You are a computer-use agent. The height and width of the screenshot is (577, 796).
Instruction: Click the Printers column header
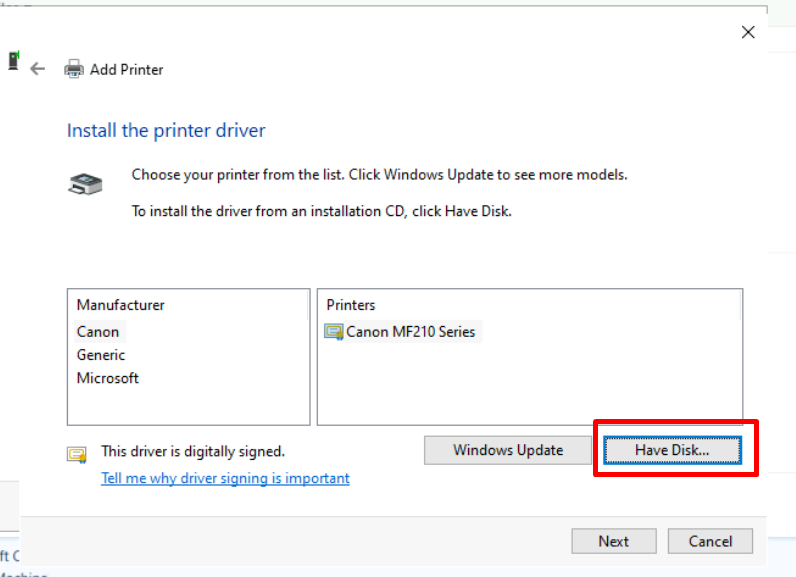pos(351,305)
